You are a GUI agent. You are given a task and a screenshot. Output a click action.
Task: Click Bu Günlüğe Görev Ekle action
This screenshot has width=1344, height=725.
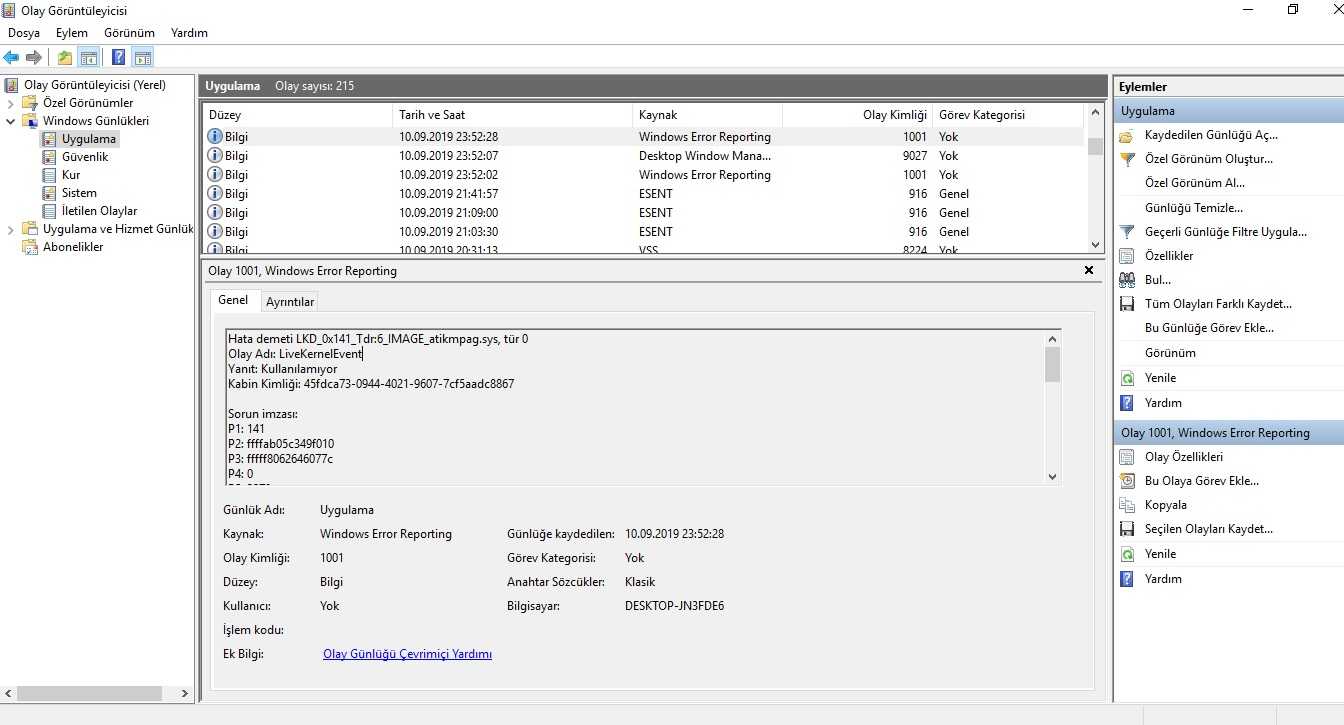coord(1209,328)
